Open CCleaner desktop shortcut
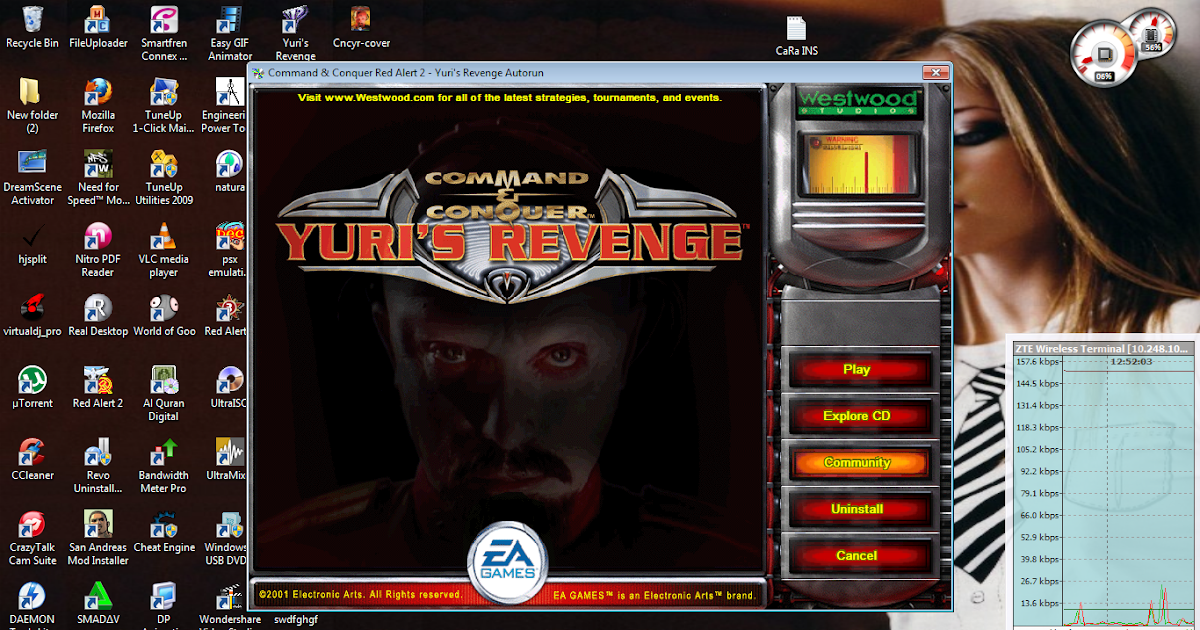The height and width of the screenshot is (630, 1200). click(x=32, y=459)
